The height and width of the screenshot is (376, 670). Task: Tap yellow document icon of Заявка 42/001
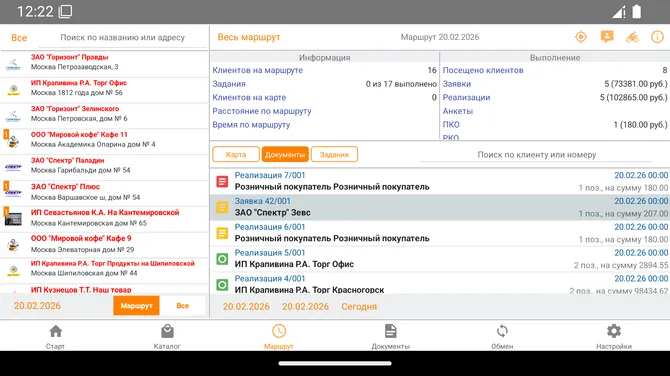222,208
